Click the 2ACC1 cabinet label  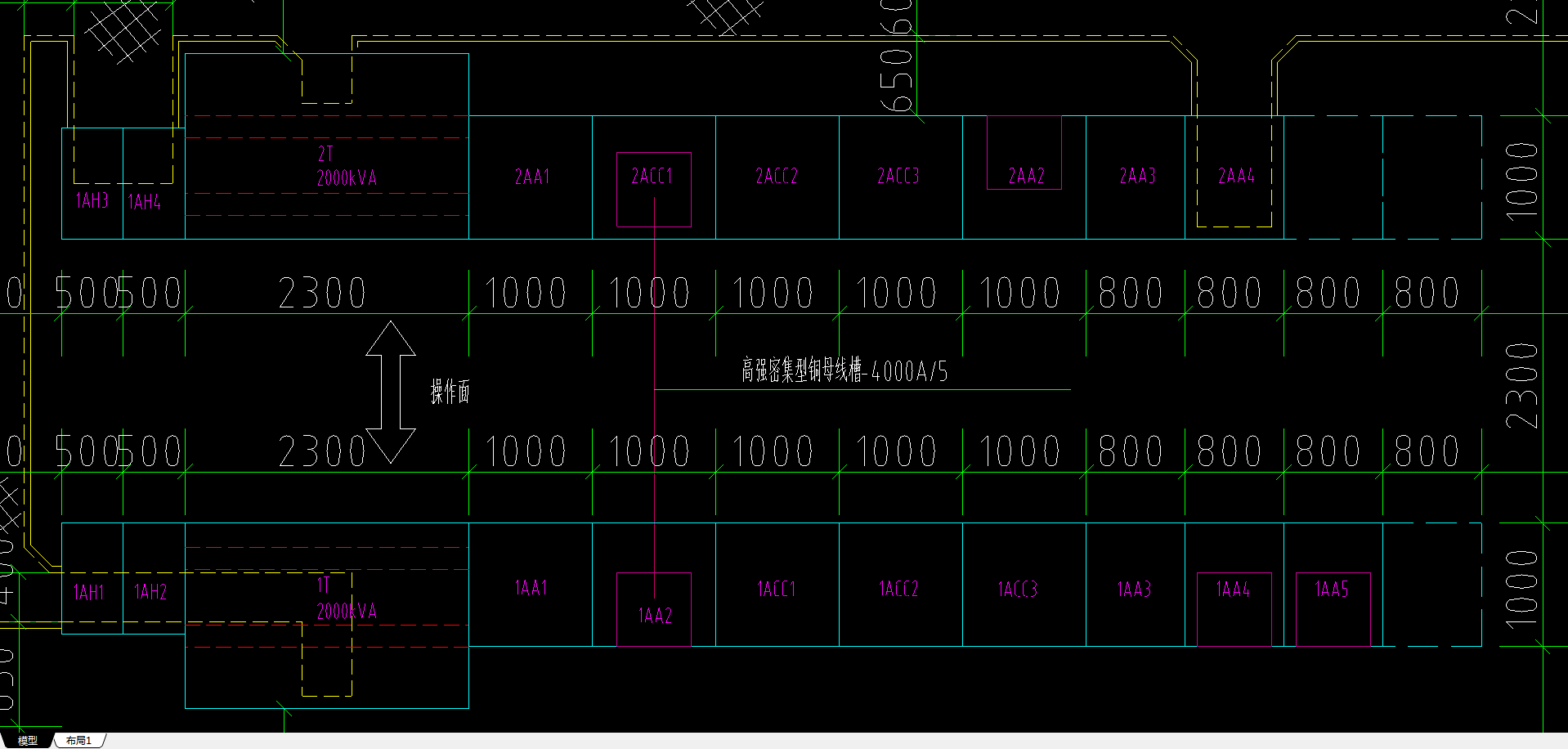tap(652, 176)
